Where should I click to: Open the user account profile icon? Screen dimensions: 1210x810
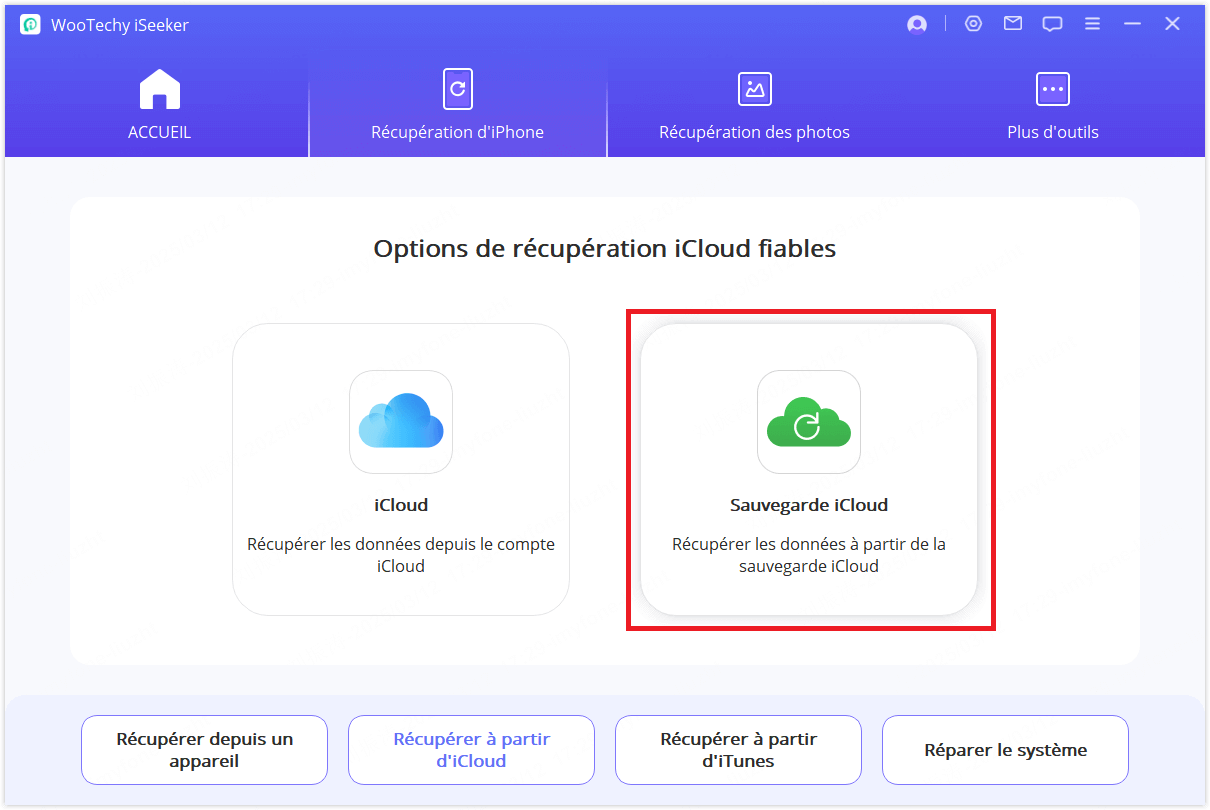coord(917,25)
